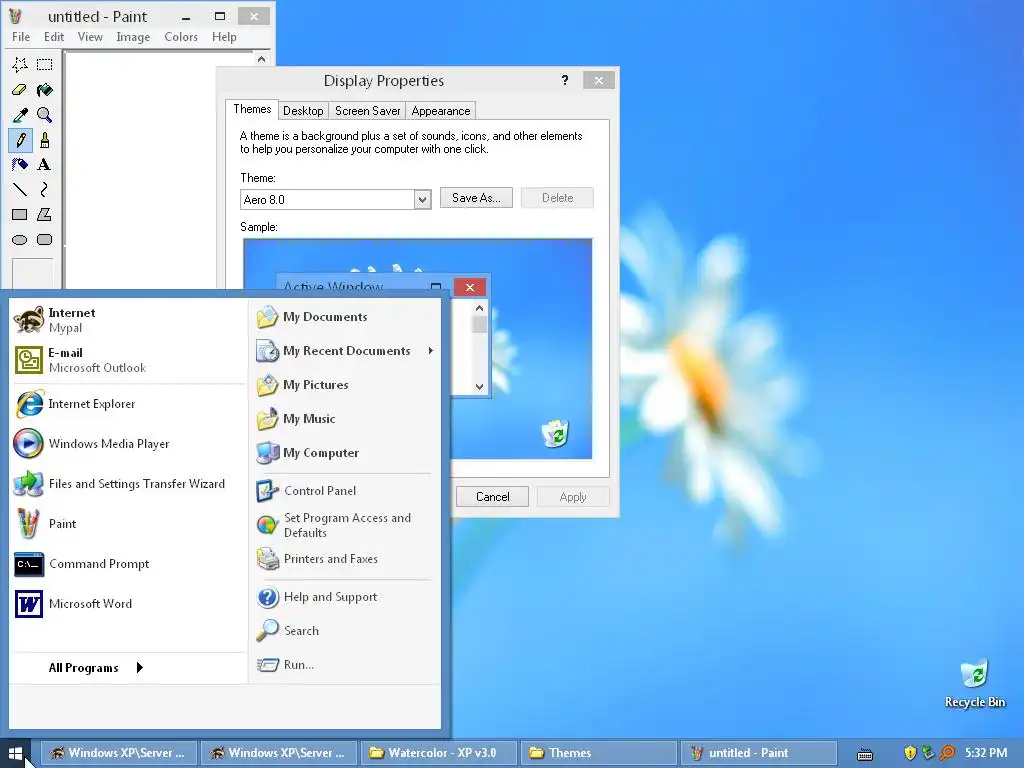Select the Brush tool in Paint
1024x768 pixels.
[44, 140]
